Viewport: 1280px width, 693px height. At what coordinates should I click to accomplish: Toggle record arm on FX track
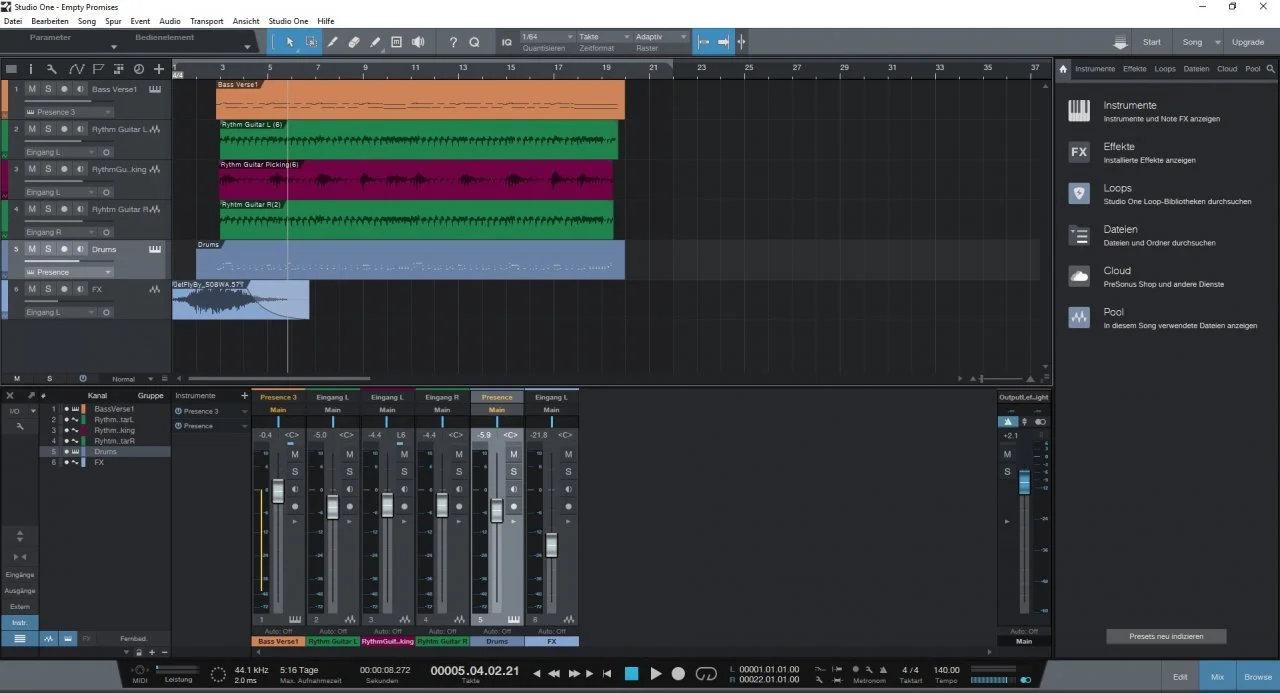tap(64, 289)
